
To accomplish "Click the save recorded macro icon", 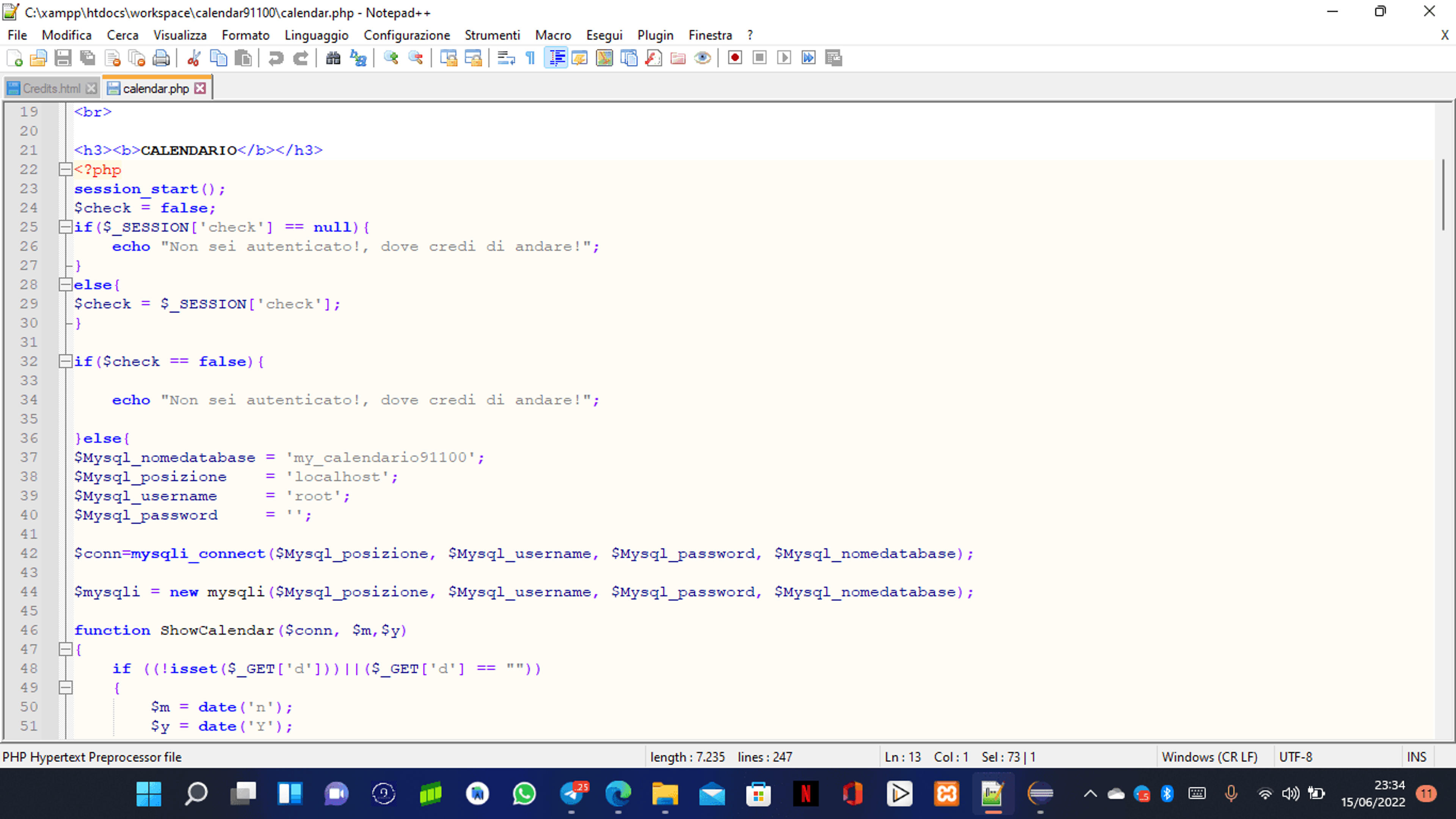I will [x=834, y=58].
